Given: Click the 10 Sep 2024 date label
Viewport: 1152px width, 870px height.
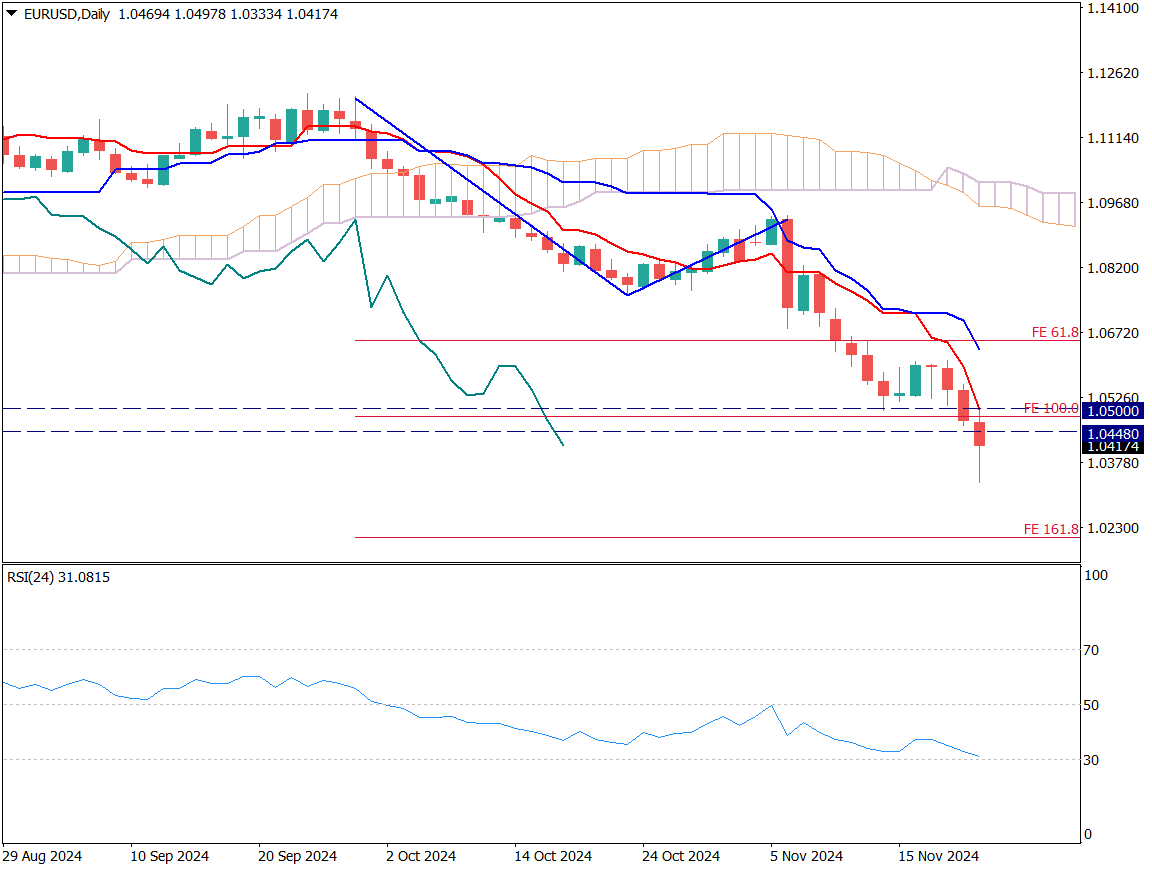Looking at the screenshot, I should pyautogui.click(x=170, y=856).
